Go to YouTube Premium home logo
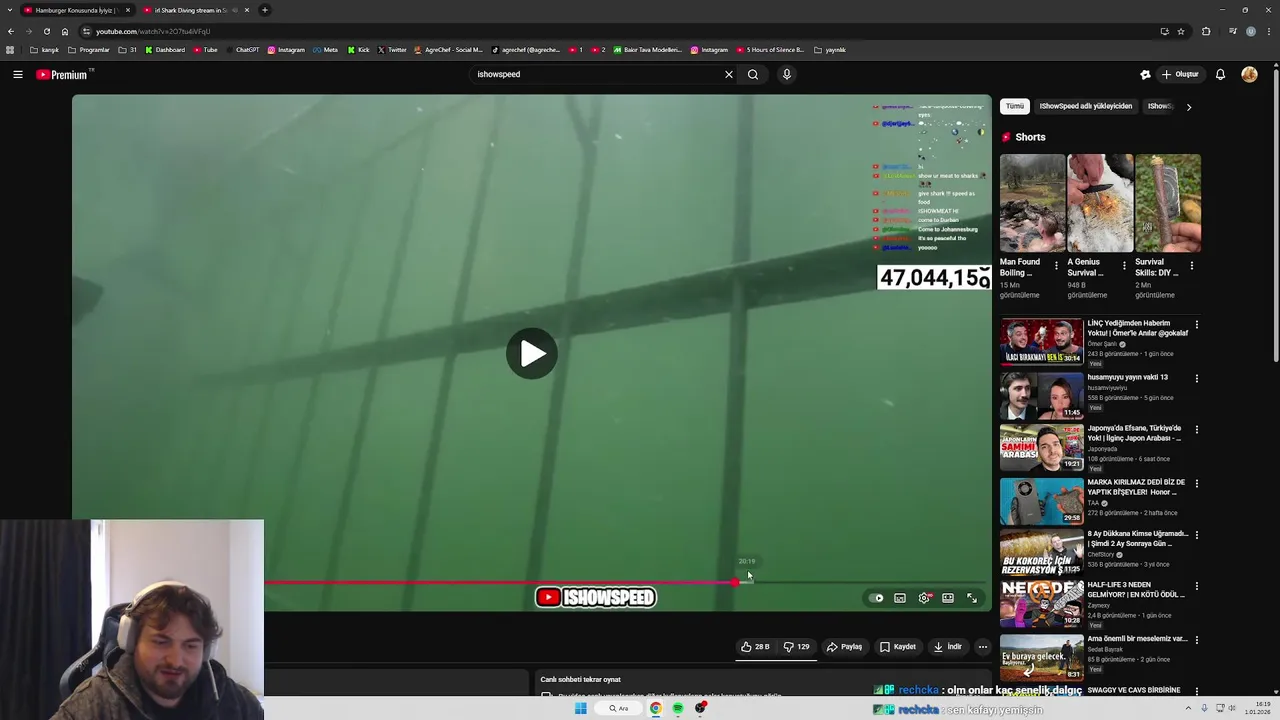The width and height of the screenshot is (1280, 720). point(63,74)
